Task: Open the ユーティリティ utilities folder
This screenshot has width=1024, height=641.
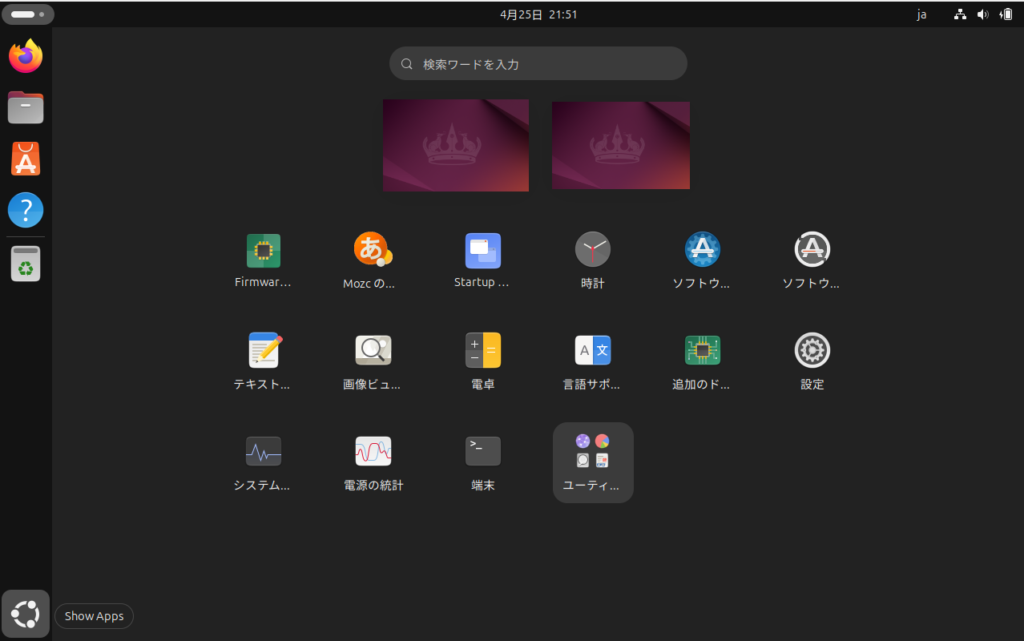Action: pyautogui.click(x=592, y=462)
